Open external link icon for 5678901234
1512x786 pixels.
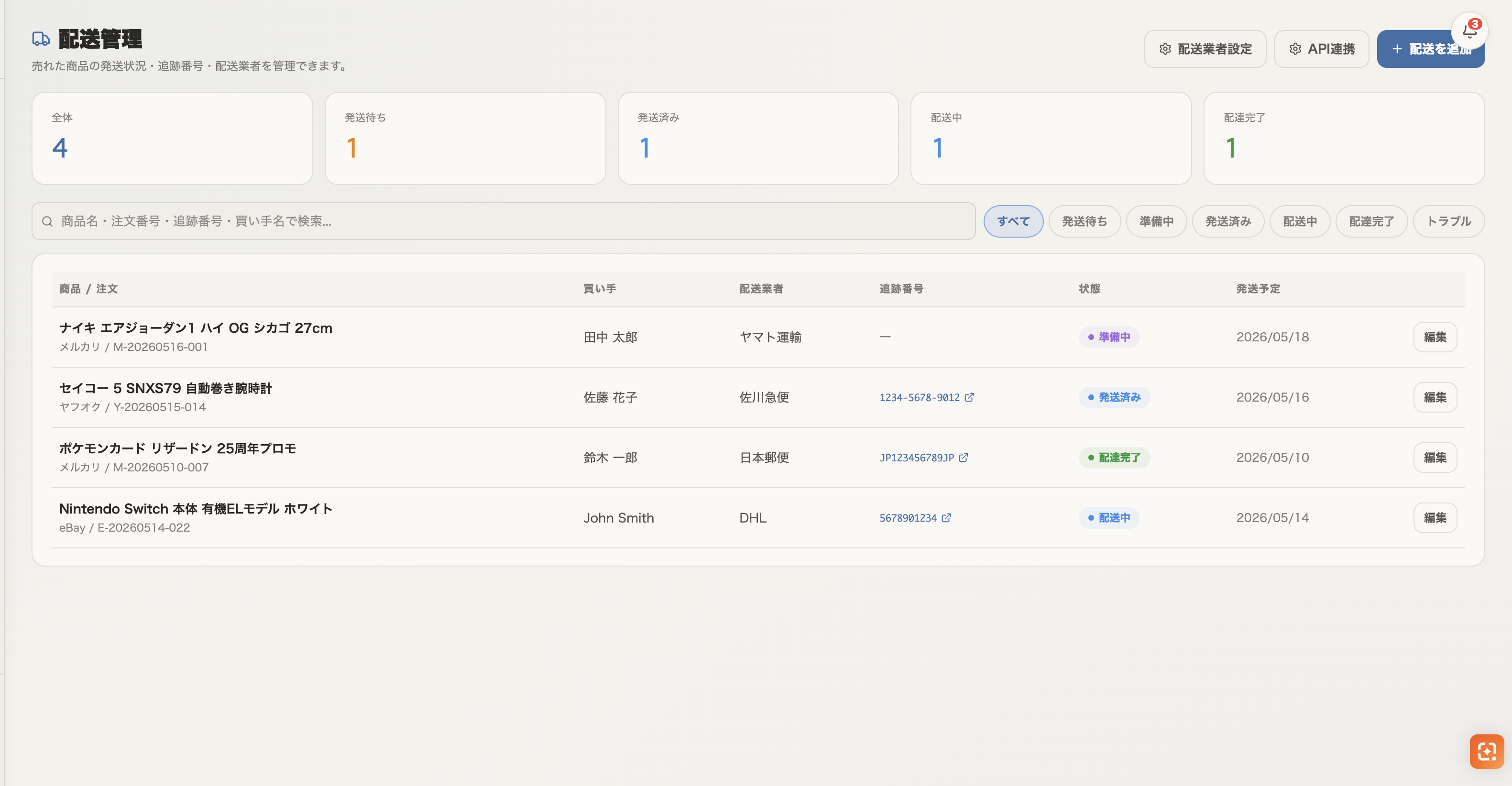pos(946,518)
